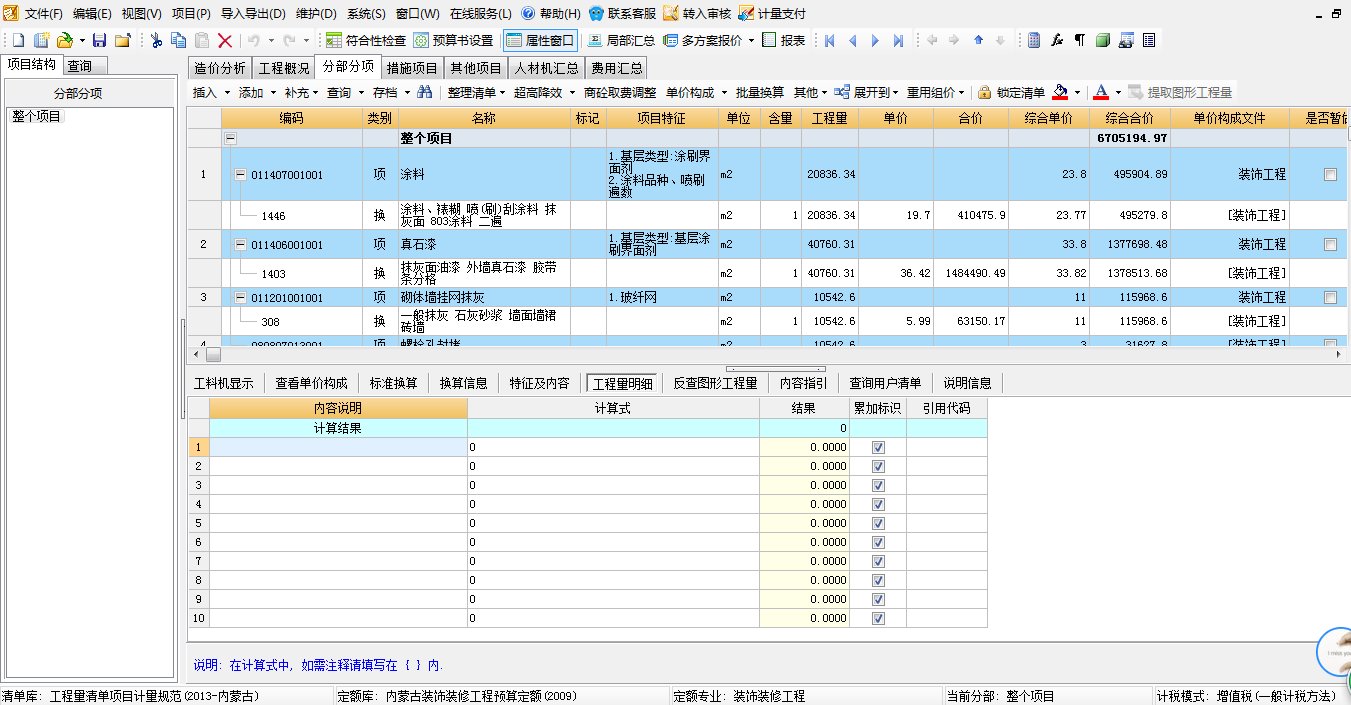Select 整个项目 in the project tree

[x=37, y=117]
